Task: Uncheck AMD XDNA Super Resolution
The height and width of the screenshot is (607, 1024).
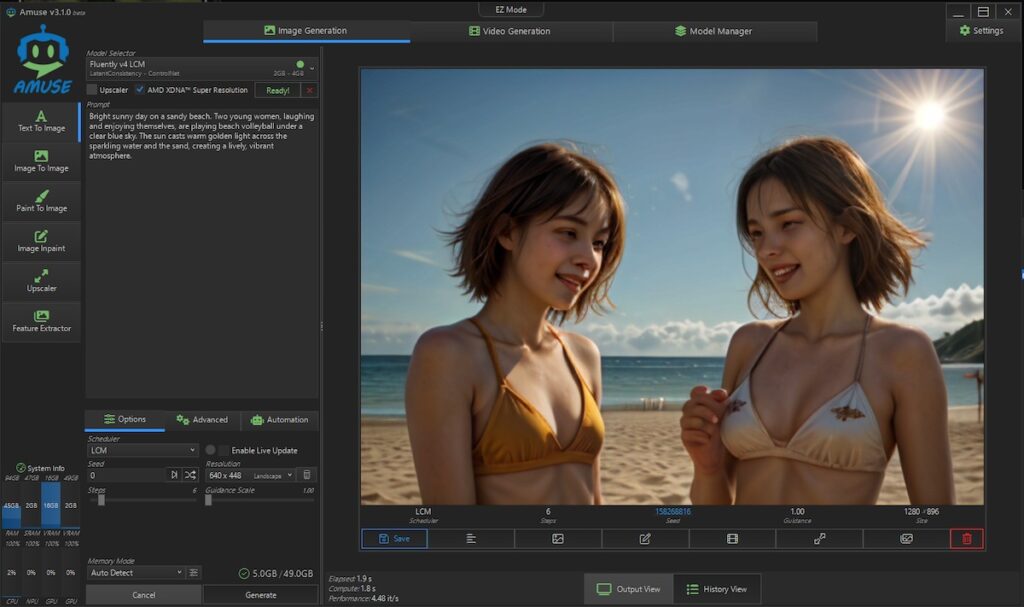Action: (140, 90)
